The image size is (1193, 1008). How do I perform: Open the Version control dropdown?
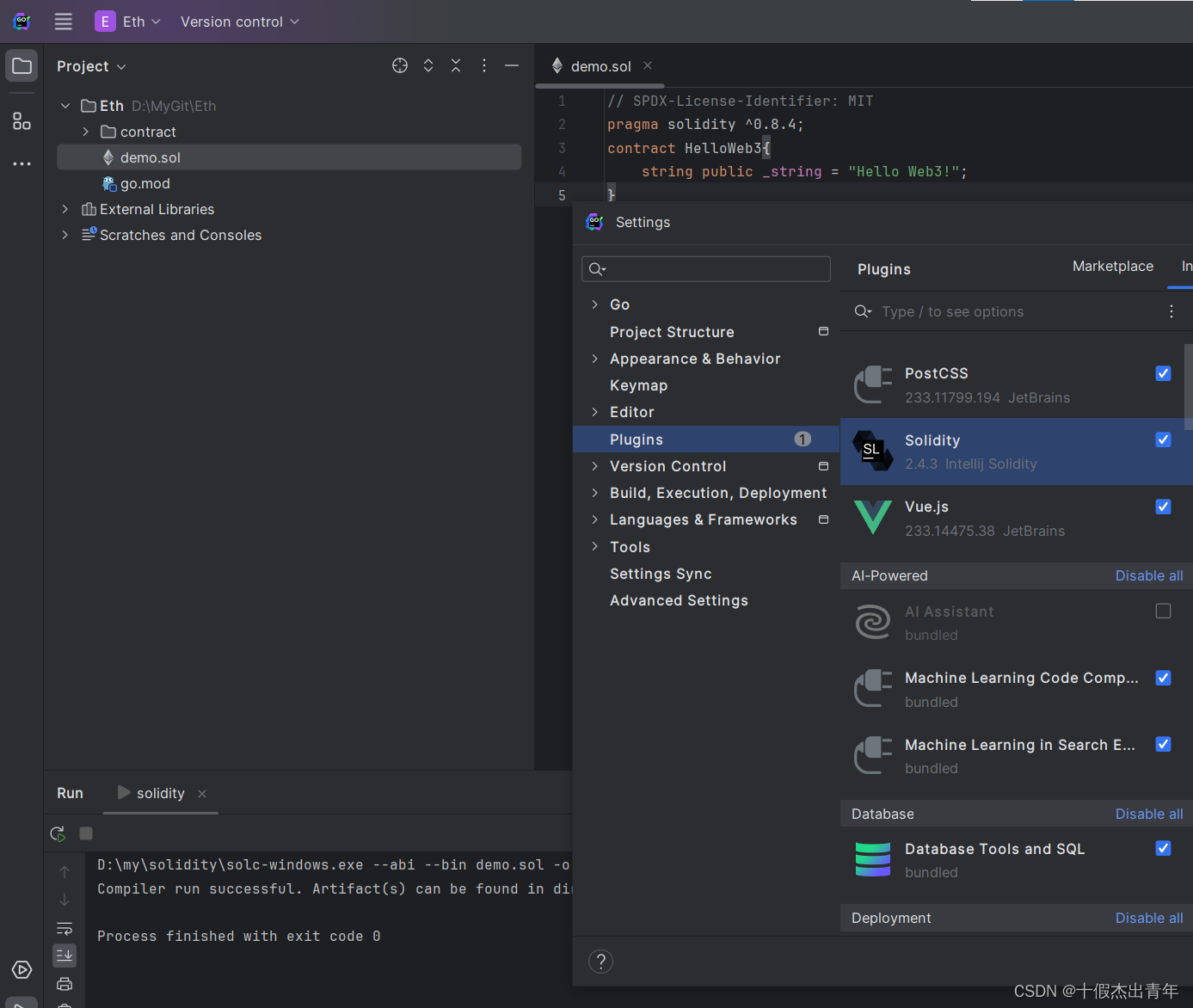pos(240,22)
